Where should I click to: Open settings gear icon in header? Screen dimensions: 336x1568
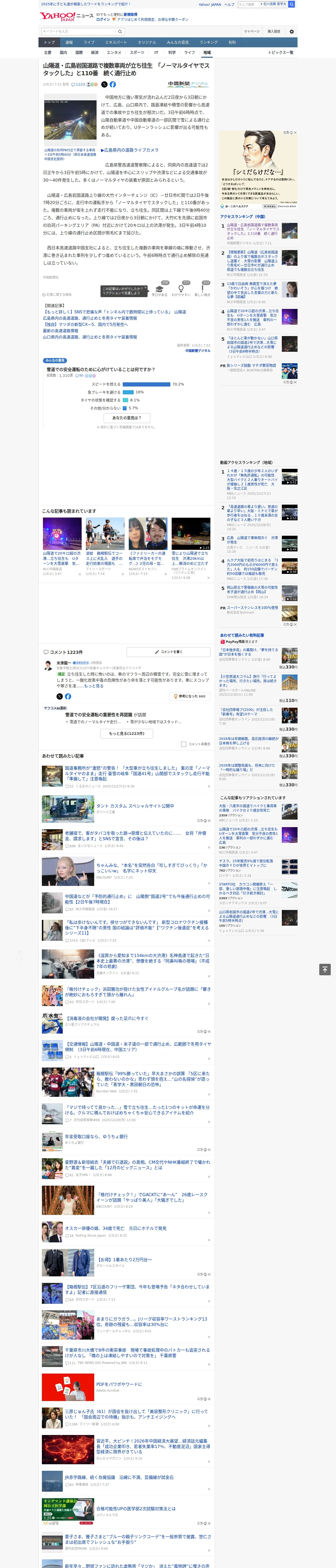pyautogui.click(x=292, y=31)
